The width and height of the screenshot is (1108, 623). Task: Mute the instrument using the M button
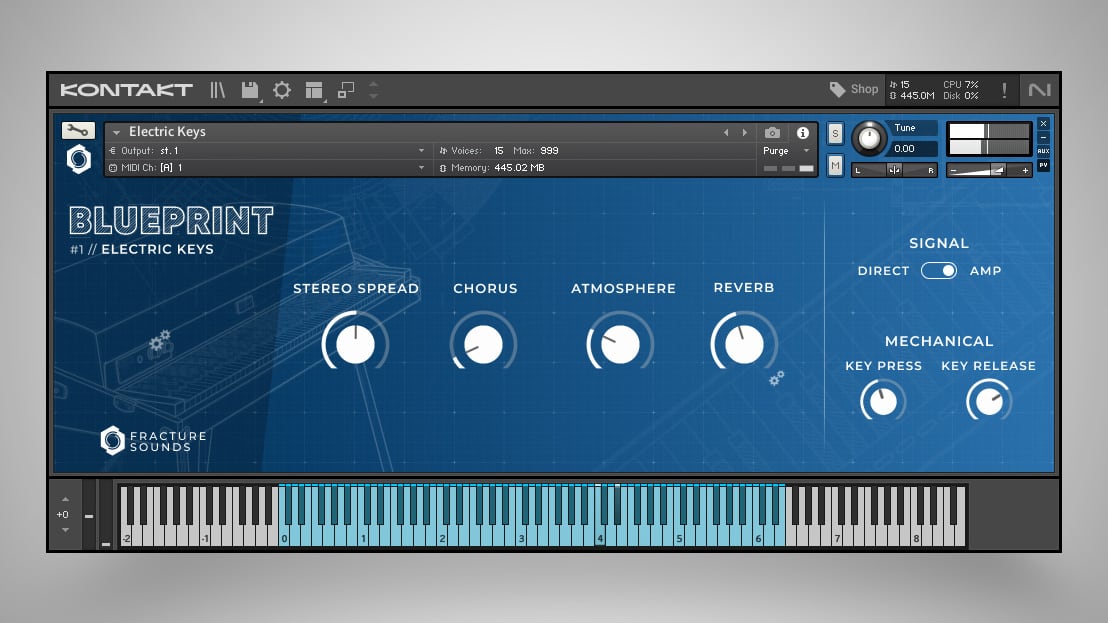[835, 164]
